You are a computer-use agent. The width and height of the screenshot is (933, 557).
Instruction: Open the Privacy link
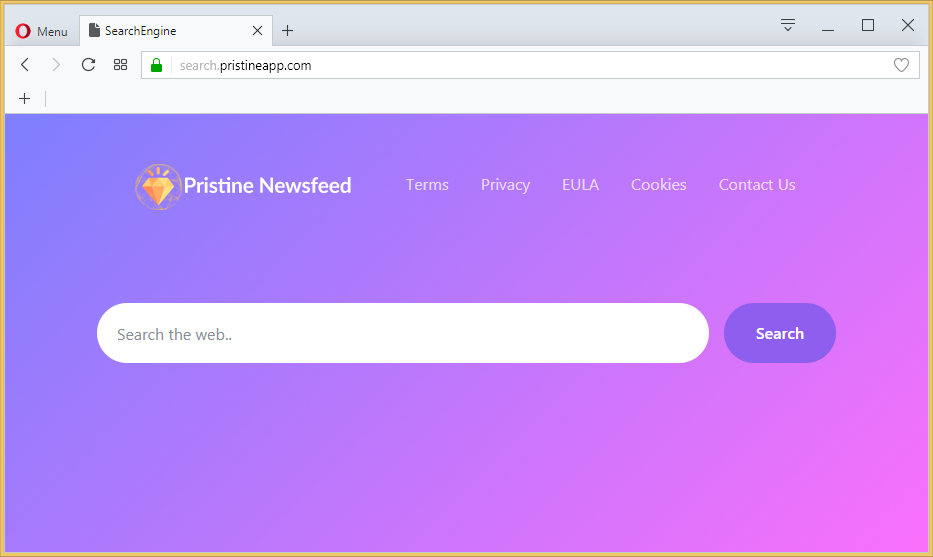pyautogui.click(x=505, y=185)
